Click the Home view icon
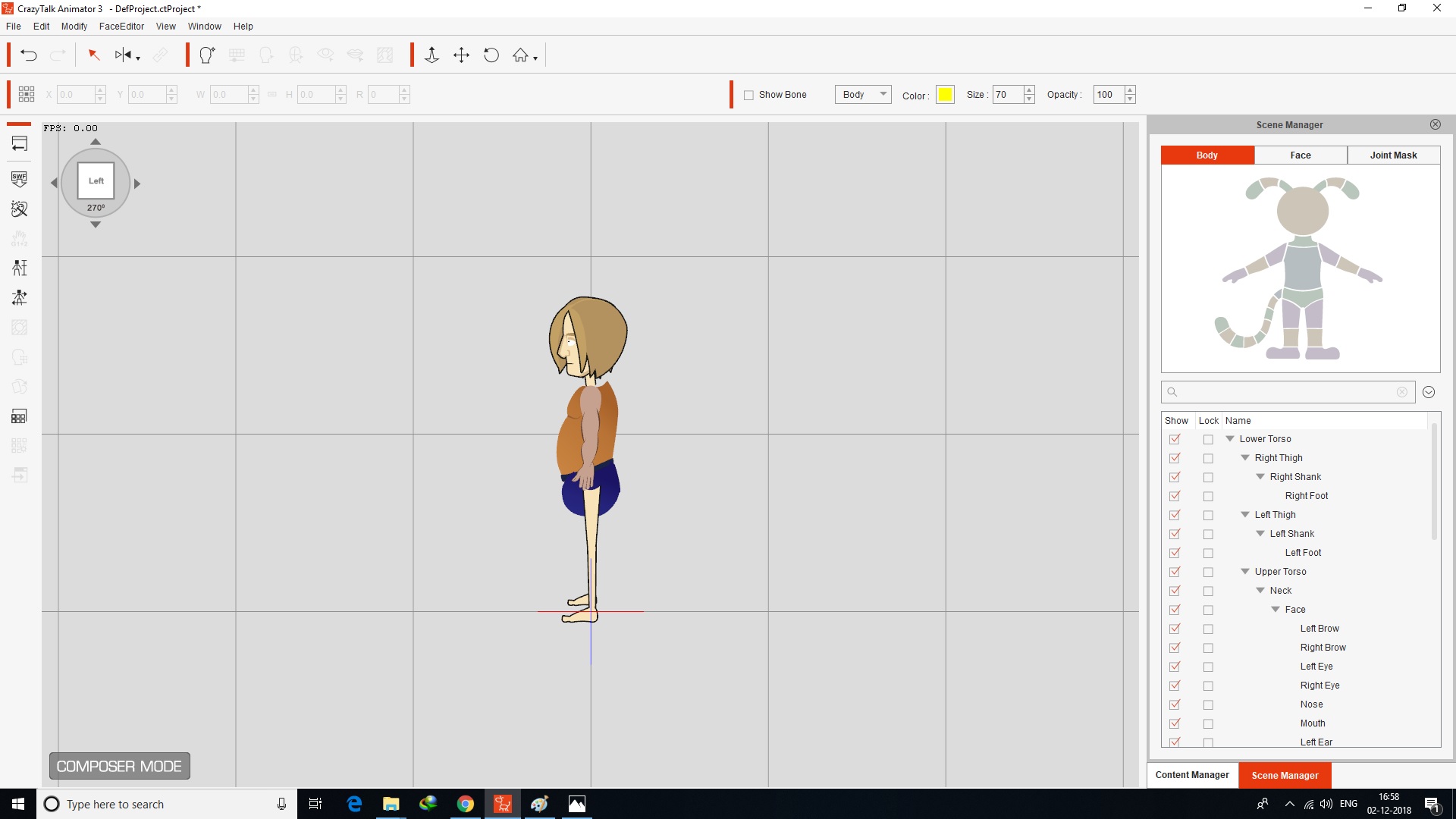The width and height of the screenshot is (1456, 819). click(x=520, y=55)
